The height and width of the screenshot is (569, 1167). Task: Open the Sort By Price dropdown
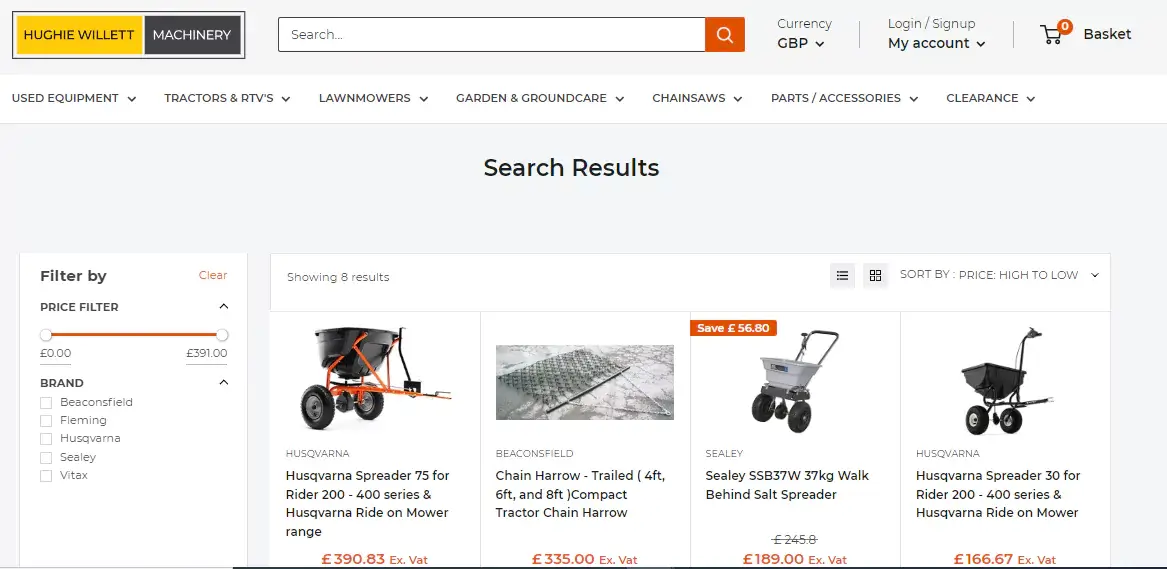coord(999,274)
